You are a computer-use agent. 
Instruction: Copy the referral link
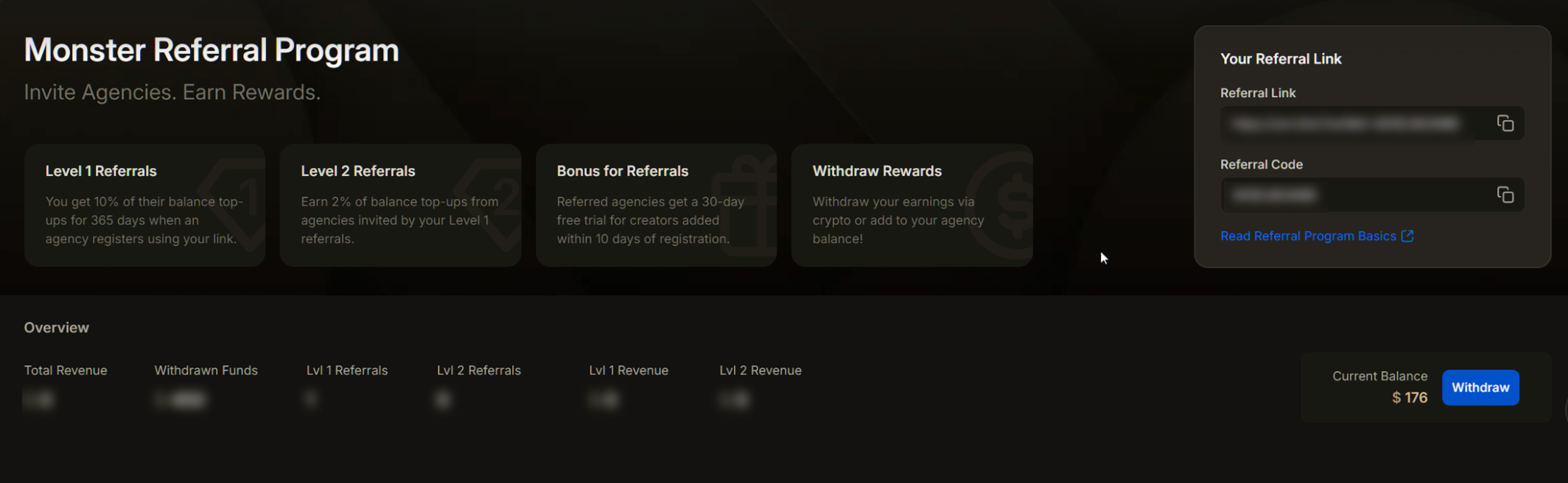(1505, 124)
